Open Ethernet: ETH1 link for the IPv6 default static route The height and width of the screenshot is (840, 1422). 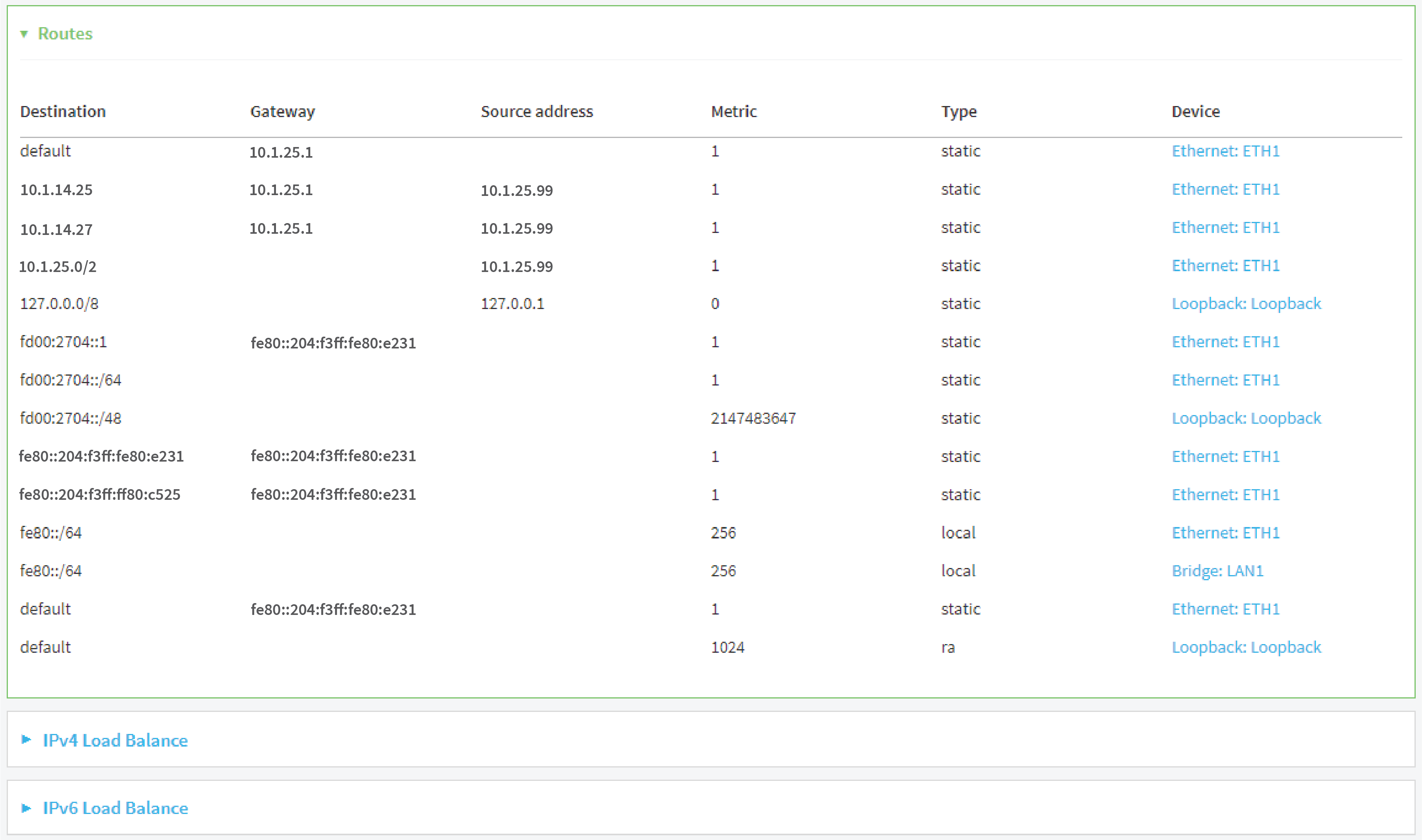click(x=1226, y=609)
